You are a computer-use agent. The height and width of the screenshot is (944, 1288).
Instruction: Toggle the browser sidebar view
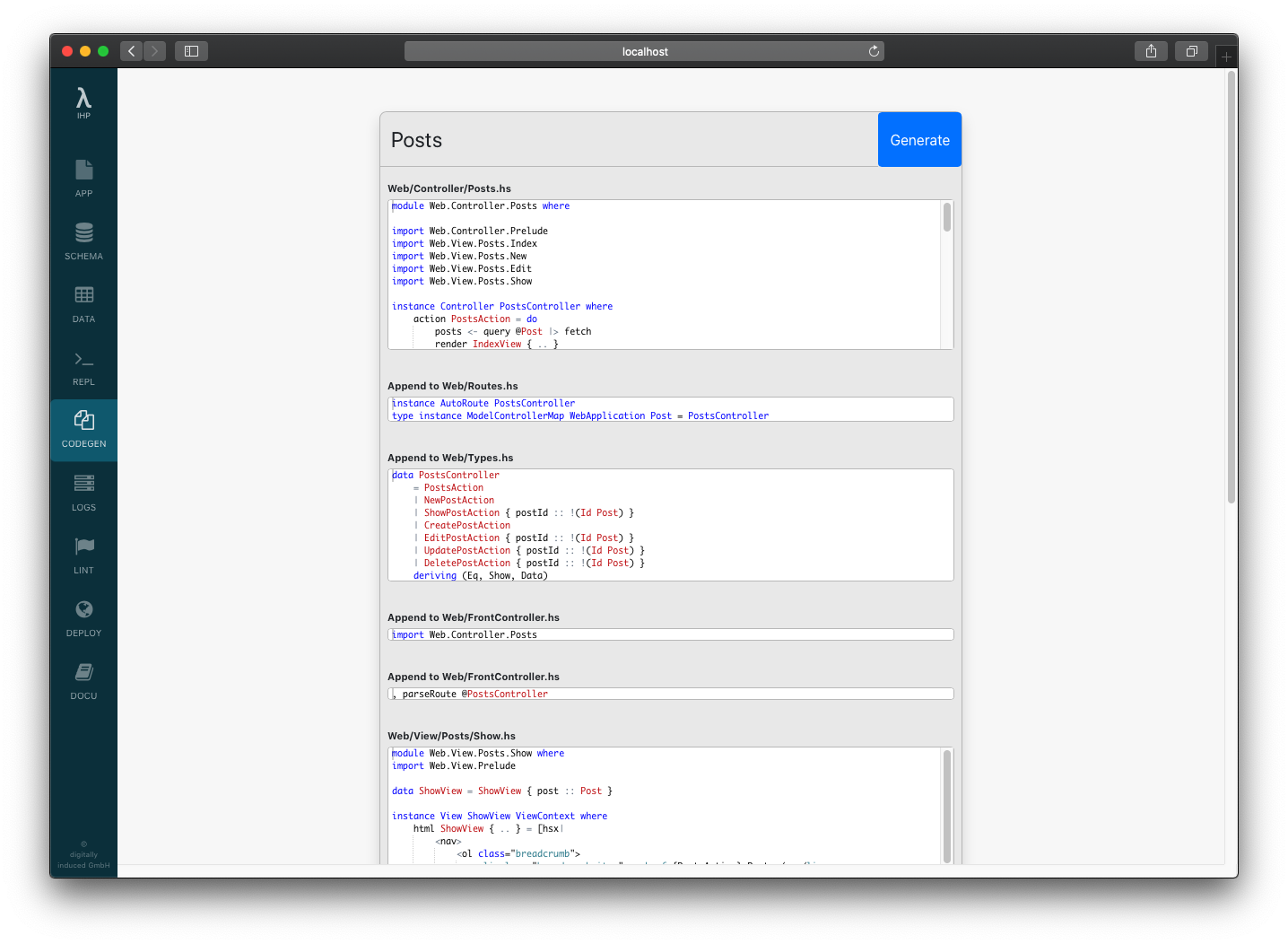pyautogui.click(x=191, y=51)
